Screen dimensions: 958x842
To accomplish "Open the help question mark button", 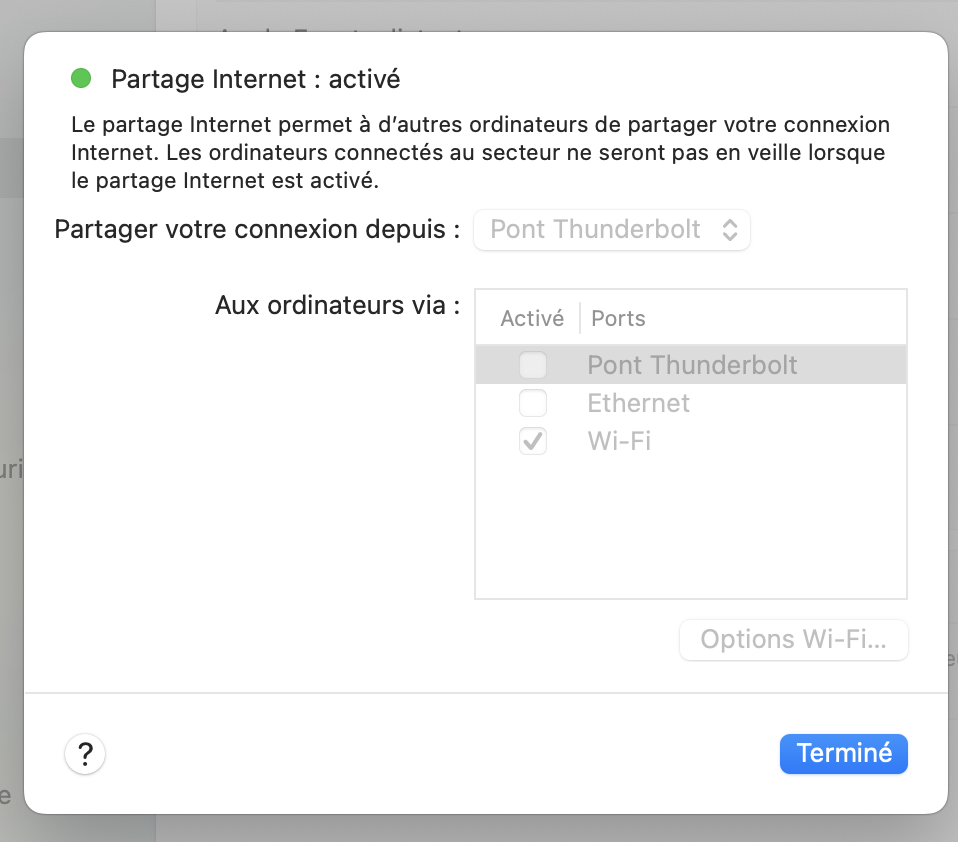I will pyautogui.click(x=85, y=753).
